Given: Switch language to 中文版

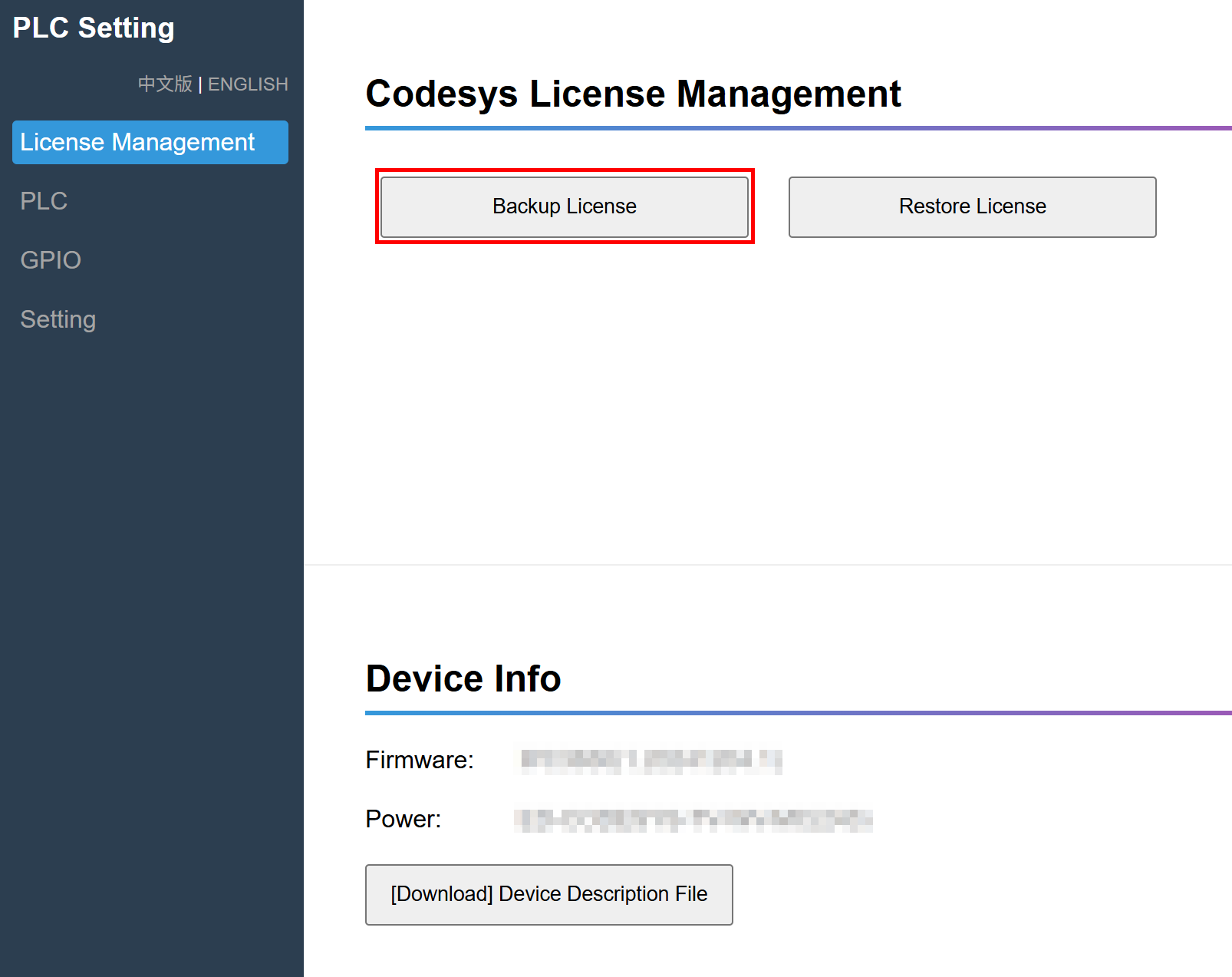Looking at the screenshot, I should point(165,84).
